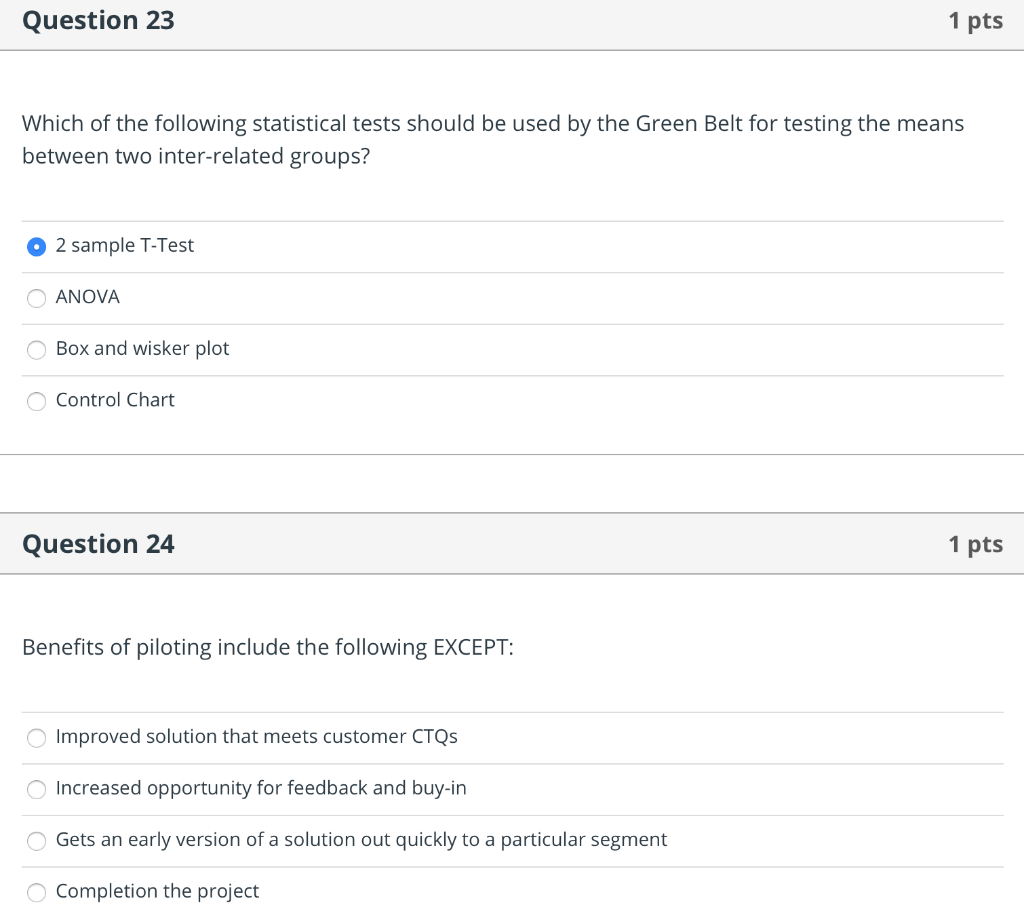
Task: Choose "Increased opportunity for feedback and buy-in"
Action: click(36, 789)
